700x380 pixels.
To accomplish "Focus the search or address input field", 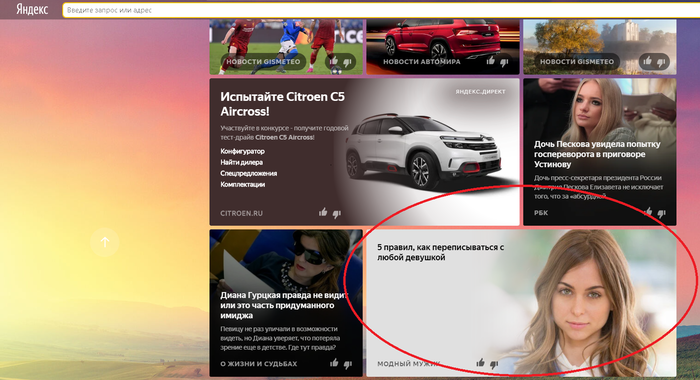I will [381, 10].
